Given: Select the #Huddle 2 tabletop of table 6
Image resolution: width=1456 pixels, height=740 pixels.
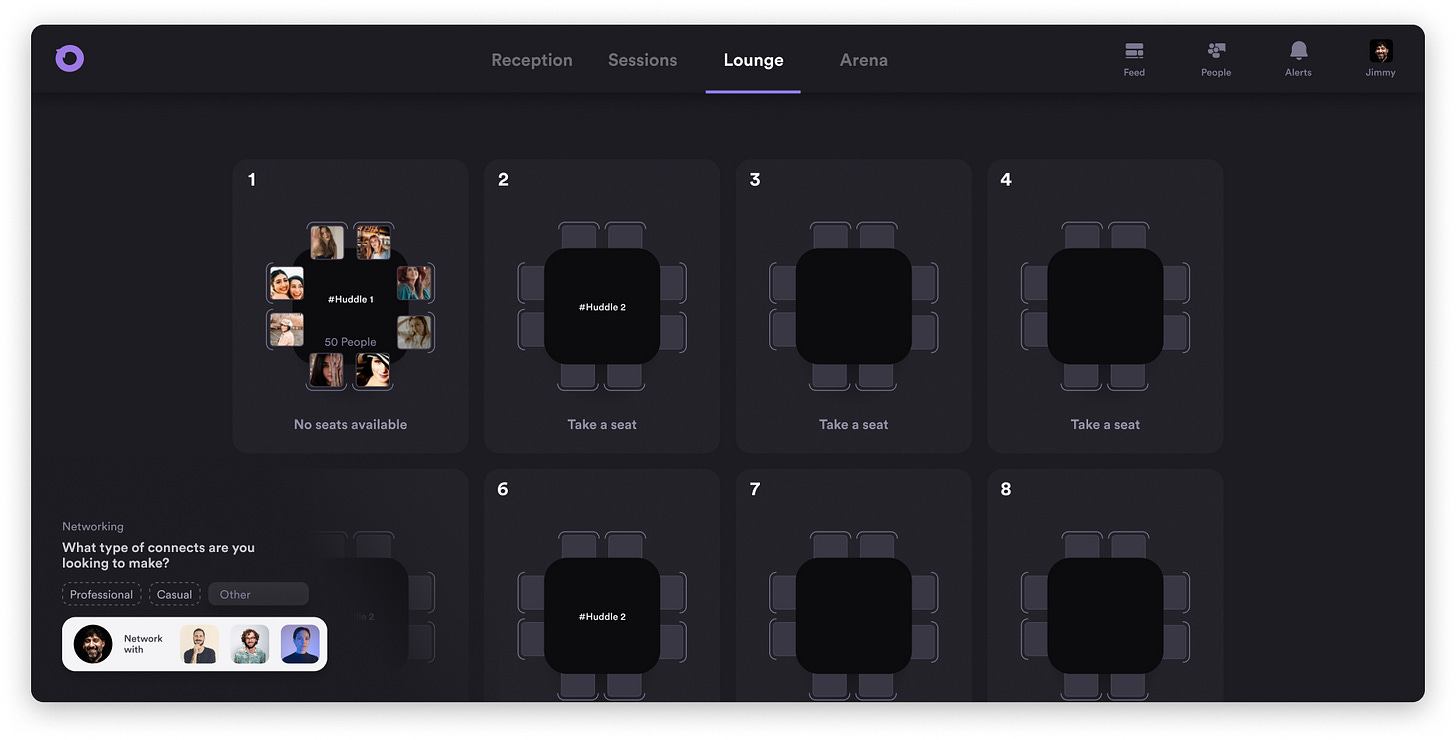Looking at the screenshot, I should pyautogui.click(x=602, y=616).
